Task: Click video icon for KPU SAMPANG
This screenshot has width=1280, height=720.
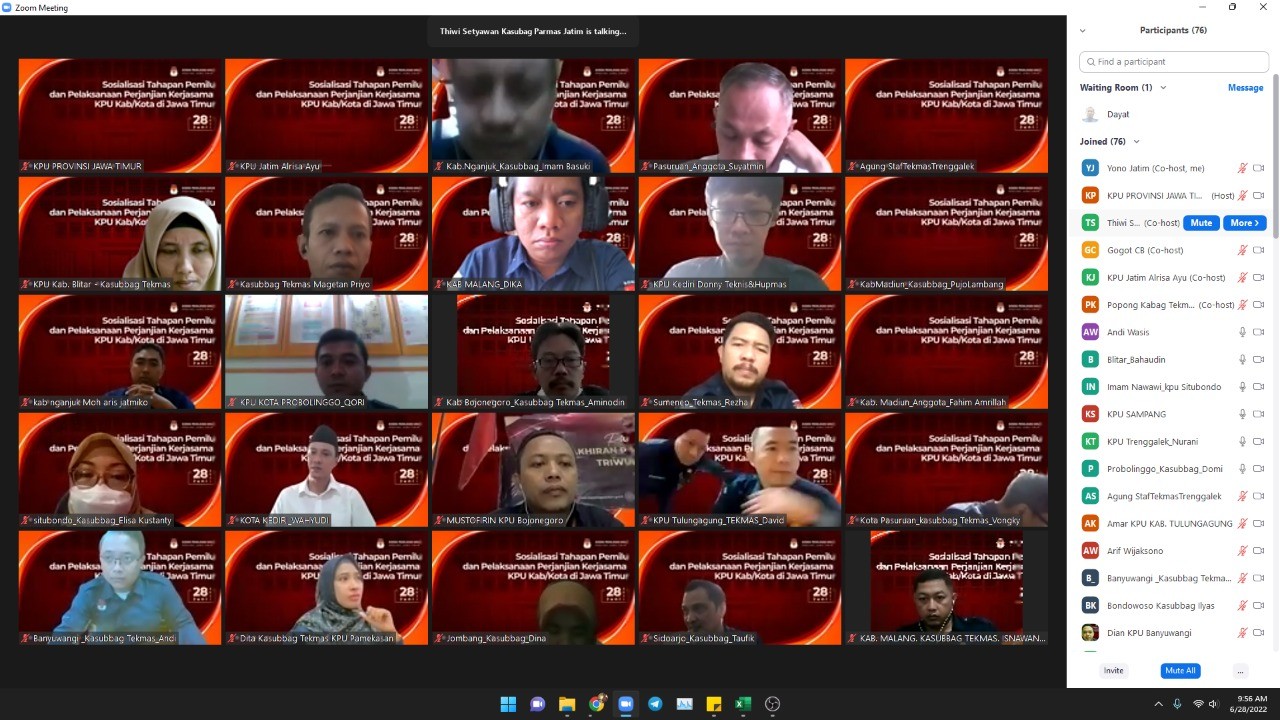Action: (1259, 414)
